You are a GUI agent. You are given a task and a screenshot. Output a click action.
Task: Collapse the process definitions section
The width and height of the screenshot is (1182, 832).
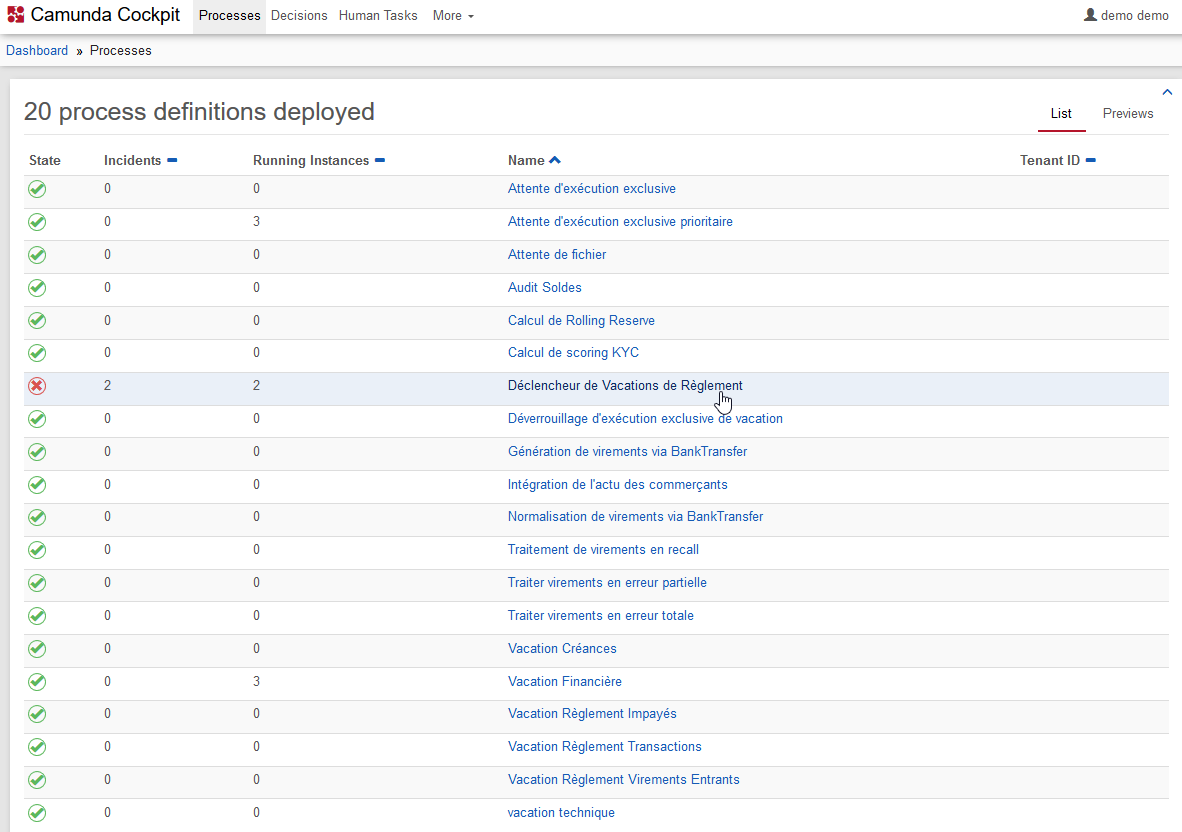(x=1167, y=92)
